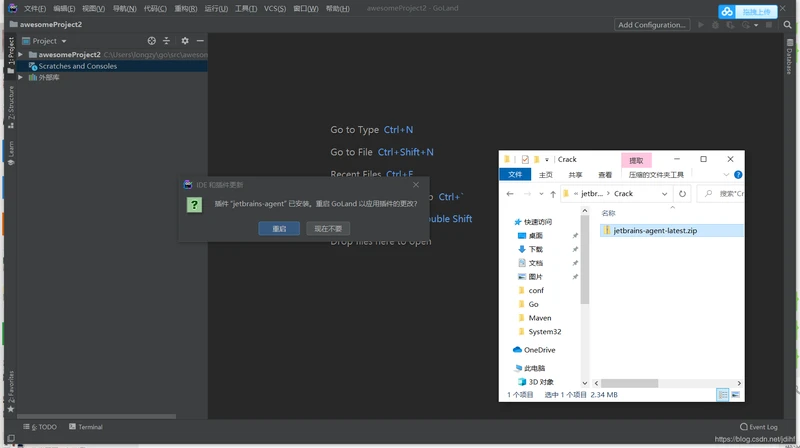Open the Terminal tool window tab
800x448 pixels.
pos(86,427)
